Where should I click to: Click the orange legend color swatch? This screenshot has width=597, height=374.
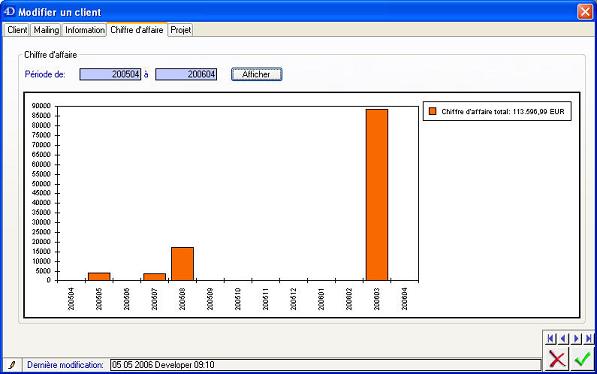coord(433,111)
